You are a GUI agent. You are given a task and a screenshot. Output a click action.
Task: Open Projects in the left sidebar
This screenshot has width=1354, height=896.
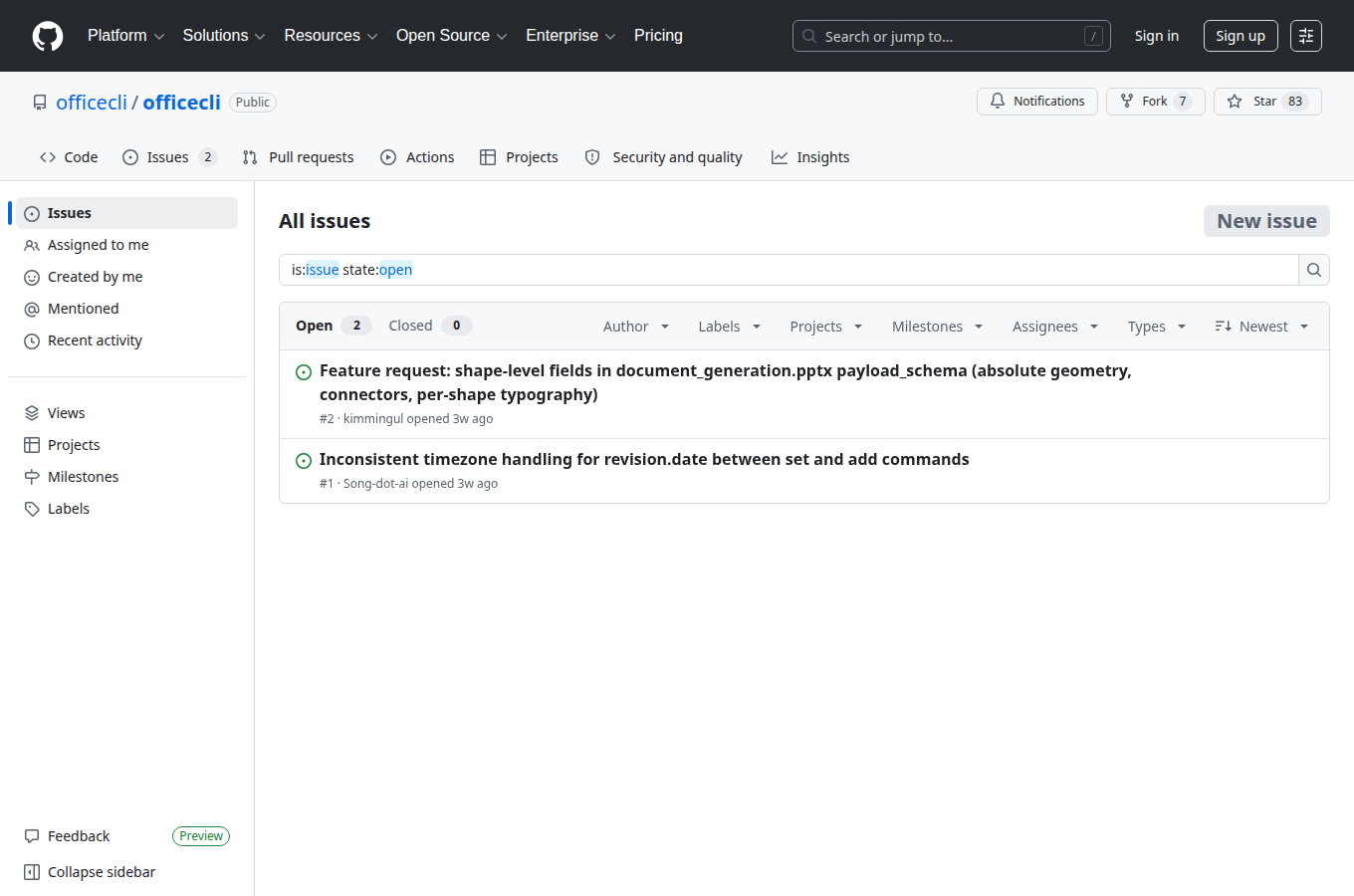126,445
